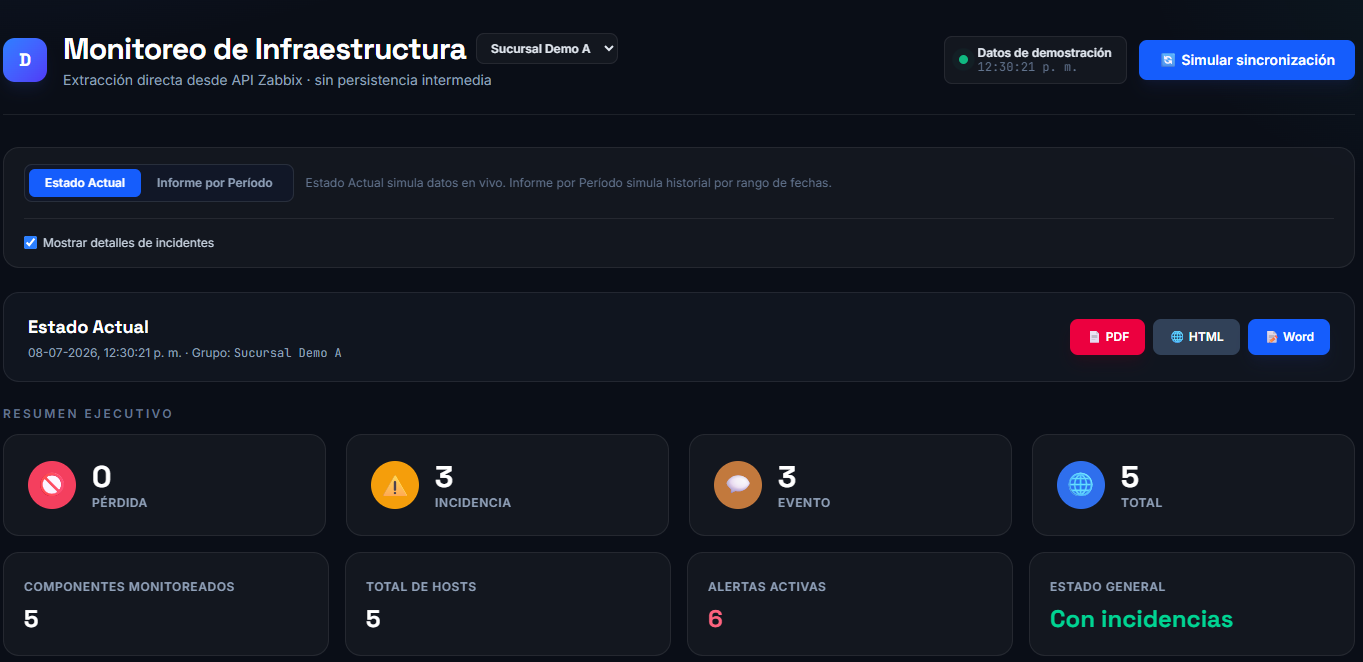Switch to the Estado Actual tab
This screenshot has width=1363, height=662.
85,183
